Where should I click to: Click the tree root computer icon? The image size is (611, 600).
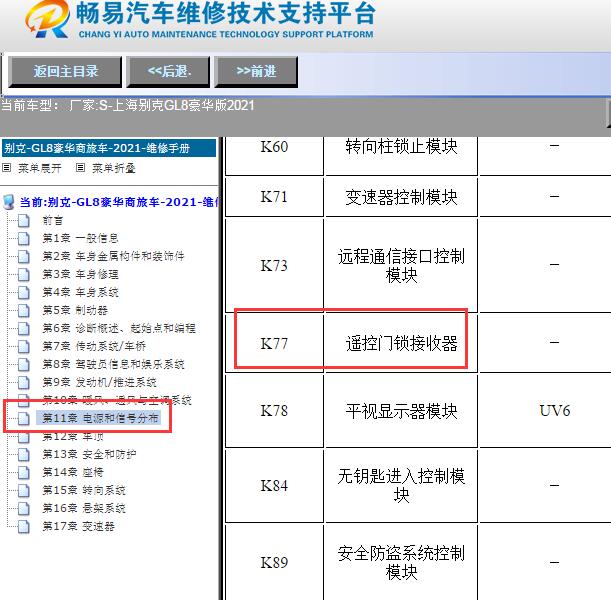(8, 202)
